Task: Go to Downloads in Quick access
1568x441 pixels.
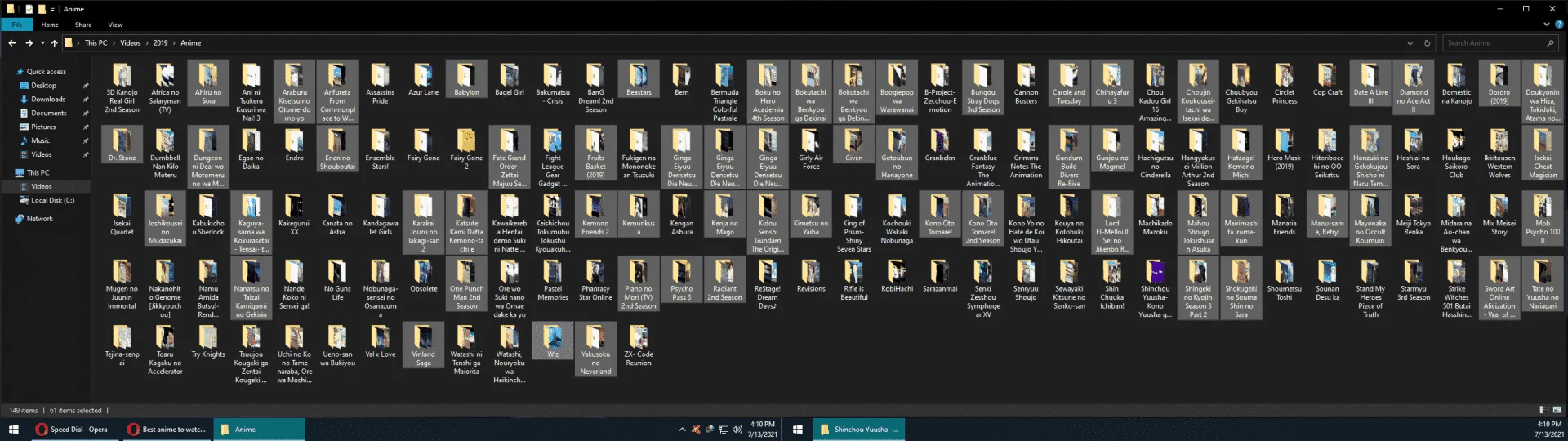Action: pyautogui.click(x=48, y=100)
